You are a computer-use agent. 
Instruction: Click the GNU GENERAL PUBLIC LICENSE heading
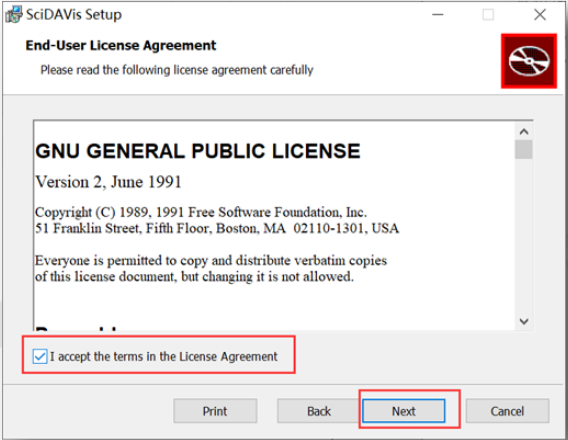pos(198,151)
